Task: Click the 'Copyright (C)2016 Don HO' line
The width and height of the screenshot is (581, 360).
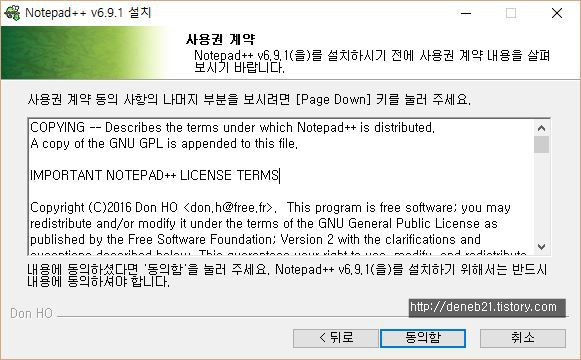Action: click(270, 207)
